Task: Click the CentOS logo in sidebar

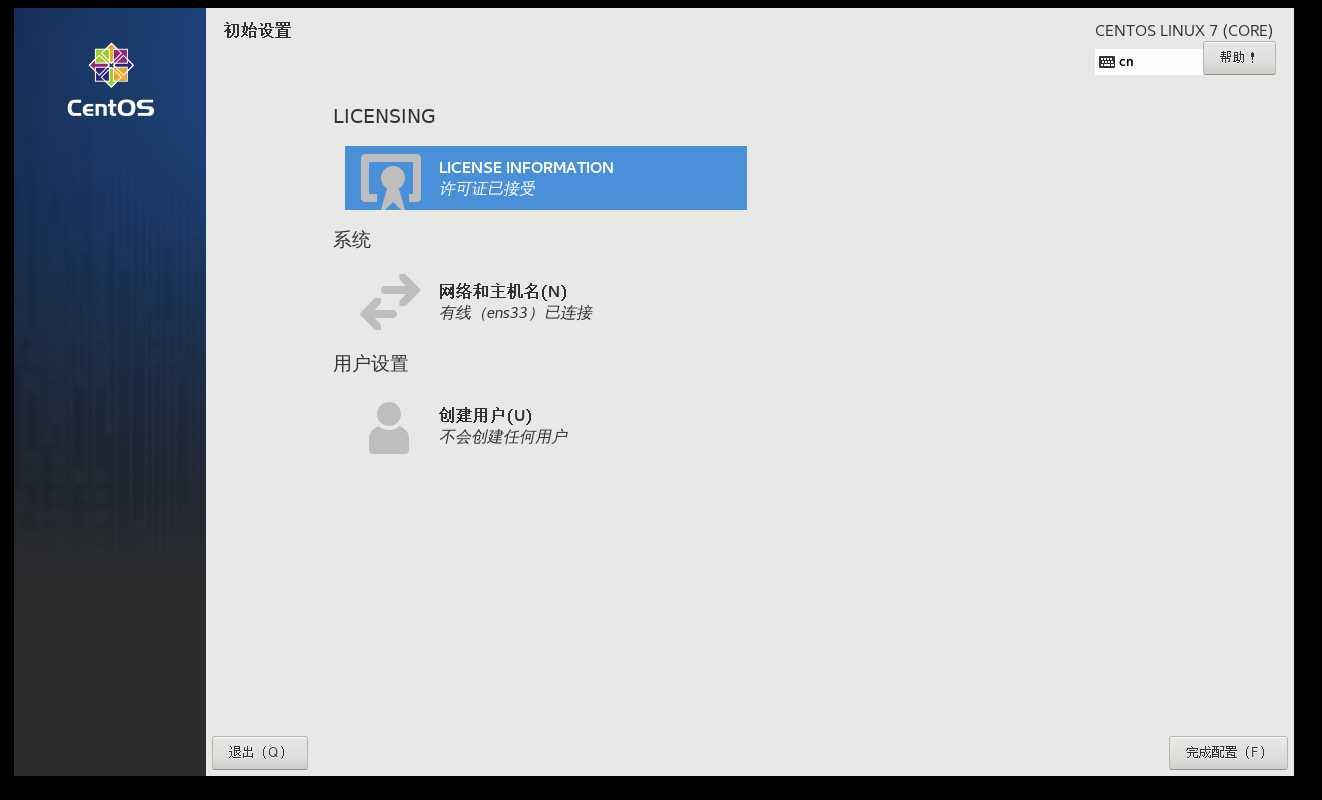Action: [x=110, y=80]
